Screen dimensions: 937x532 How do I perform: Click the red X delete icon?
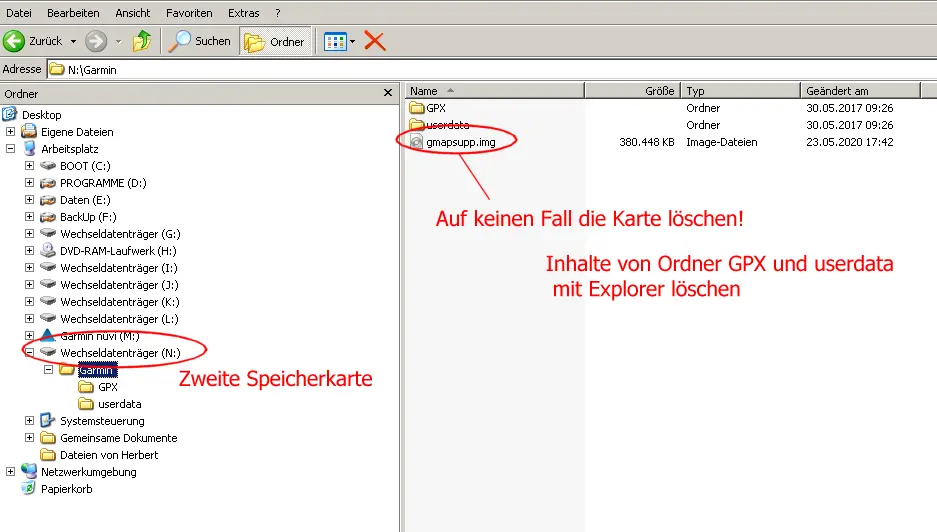tap(375, 41)
